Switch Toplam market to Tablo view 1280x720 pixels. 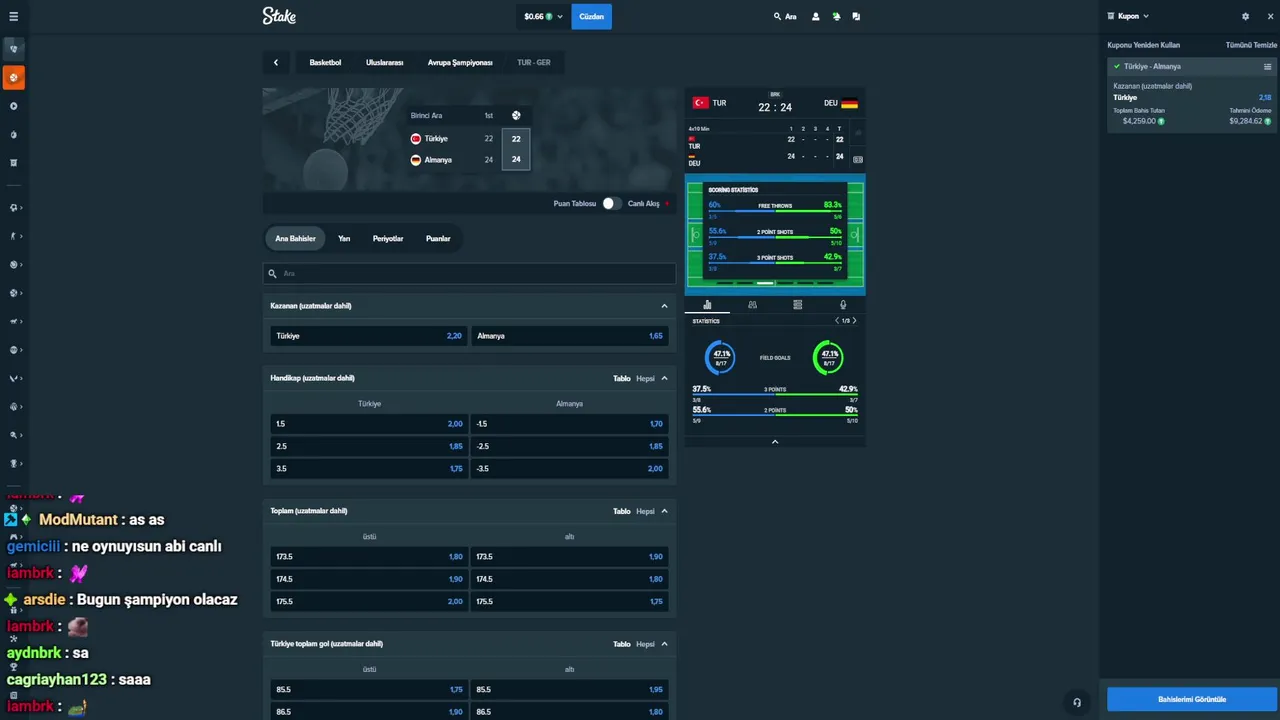(622, 511)
